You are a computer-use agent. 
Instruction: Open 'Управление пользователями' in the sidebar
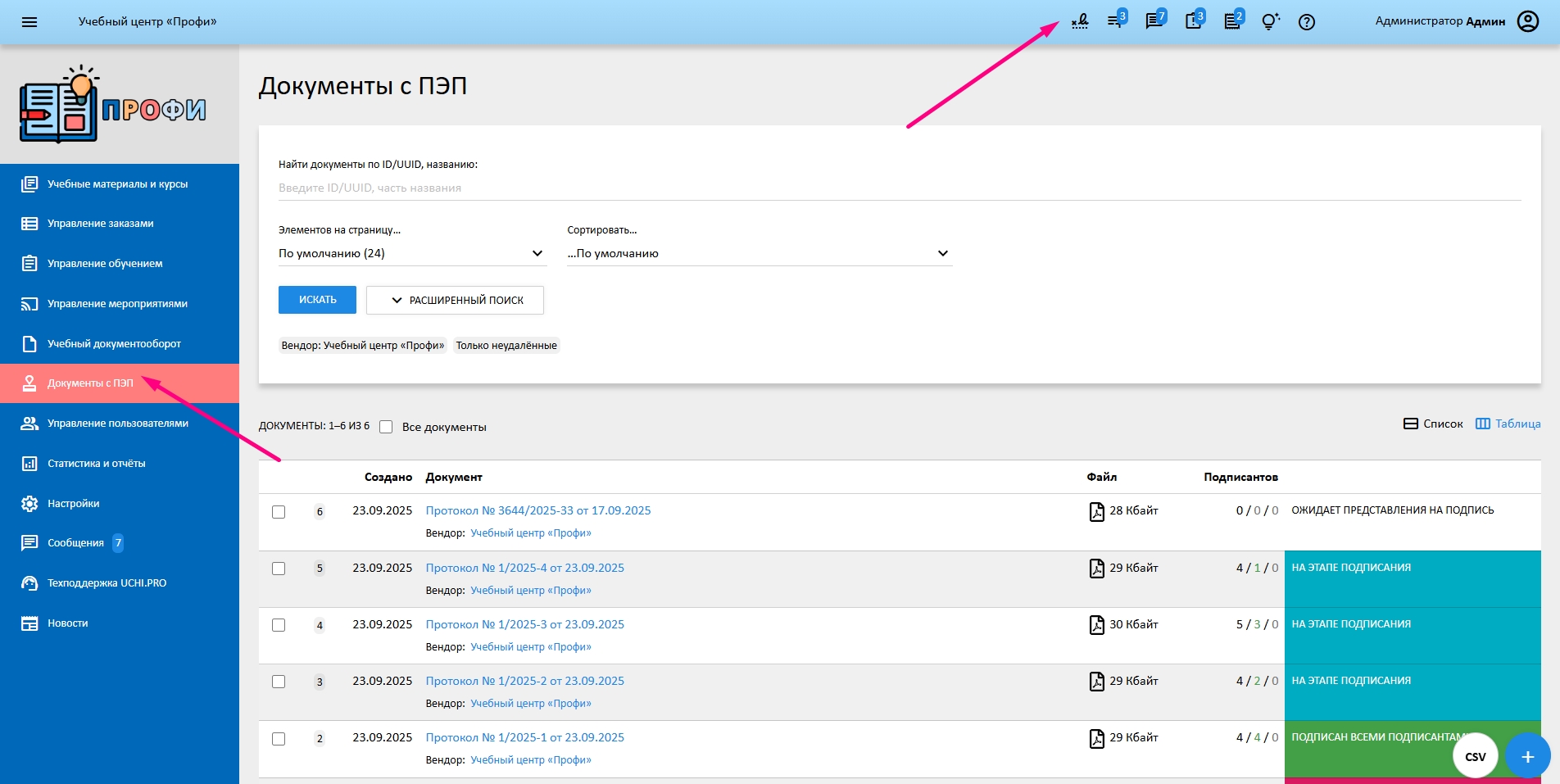click(118, 424)
